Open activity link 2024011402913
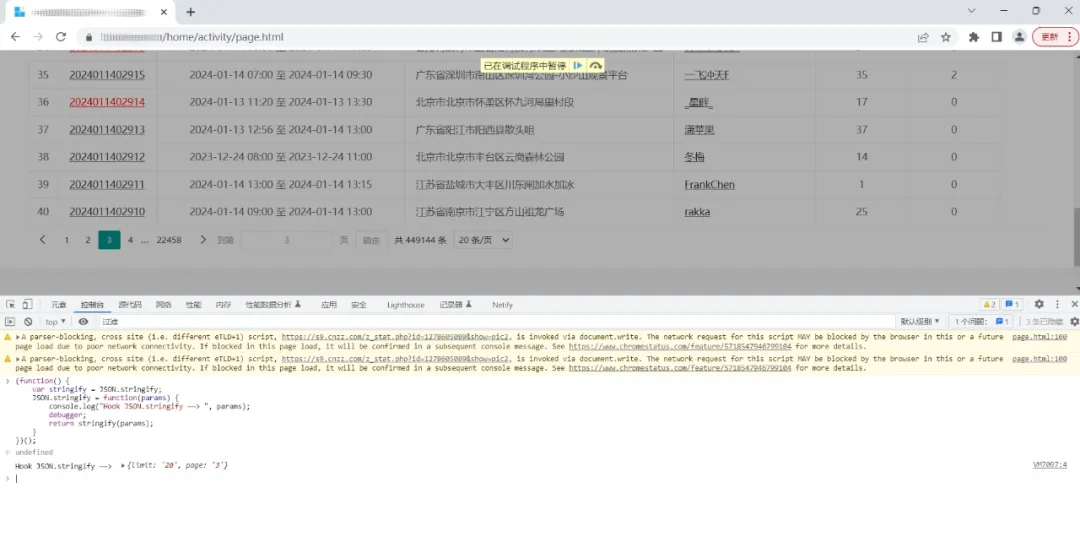The width and height of the screenshot is (1080, 542). [x=107, y=129]
